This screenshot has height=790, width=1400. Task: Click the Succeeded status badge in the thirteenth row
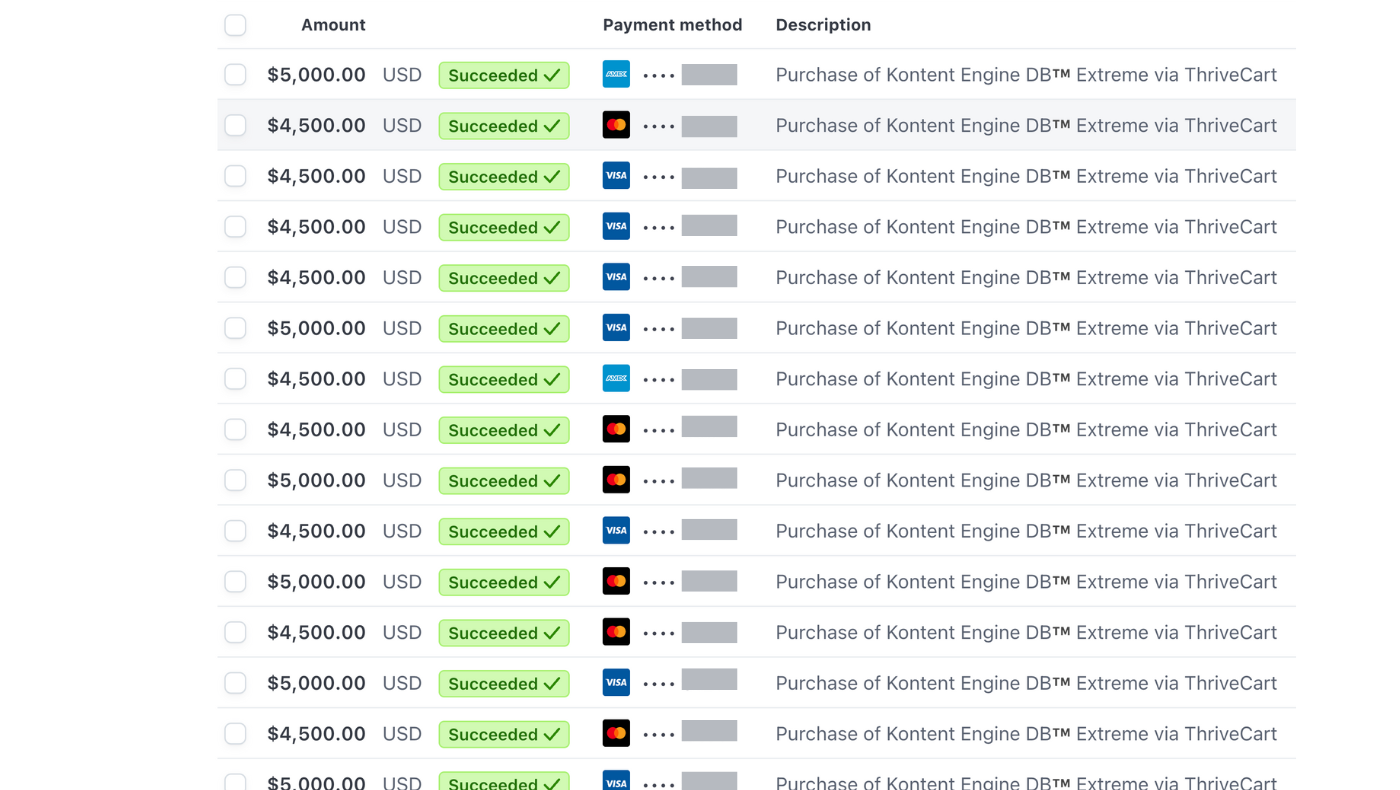point(504,684)
